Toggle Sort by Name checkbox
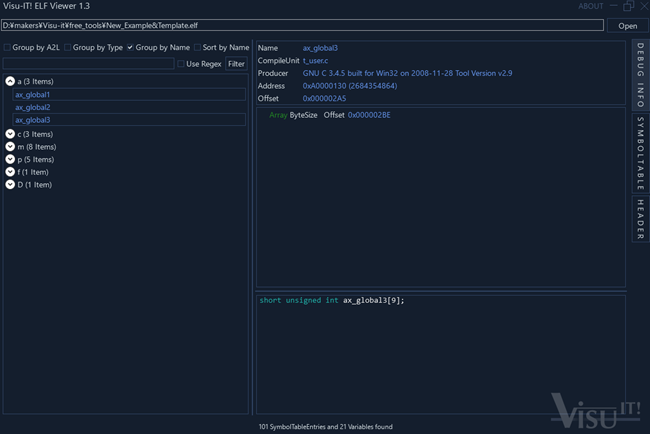Viewport: 650px width, 434px height. [x=197, y=47]
